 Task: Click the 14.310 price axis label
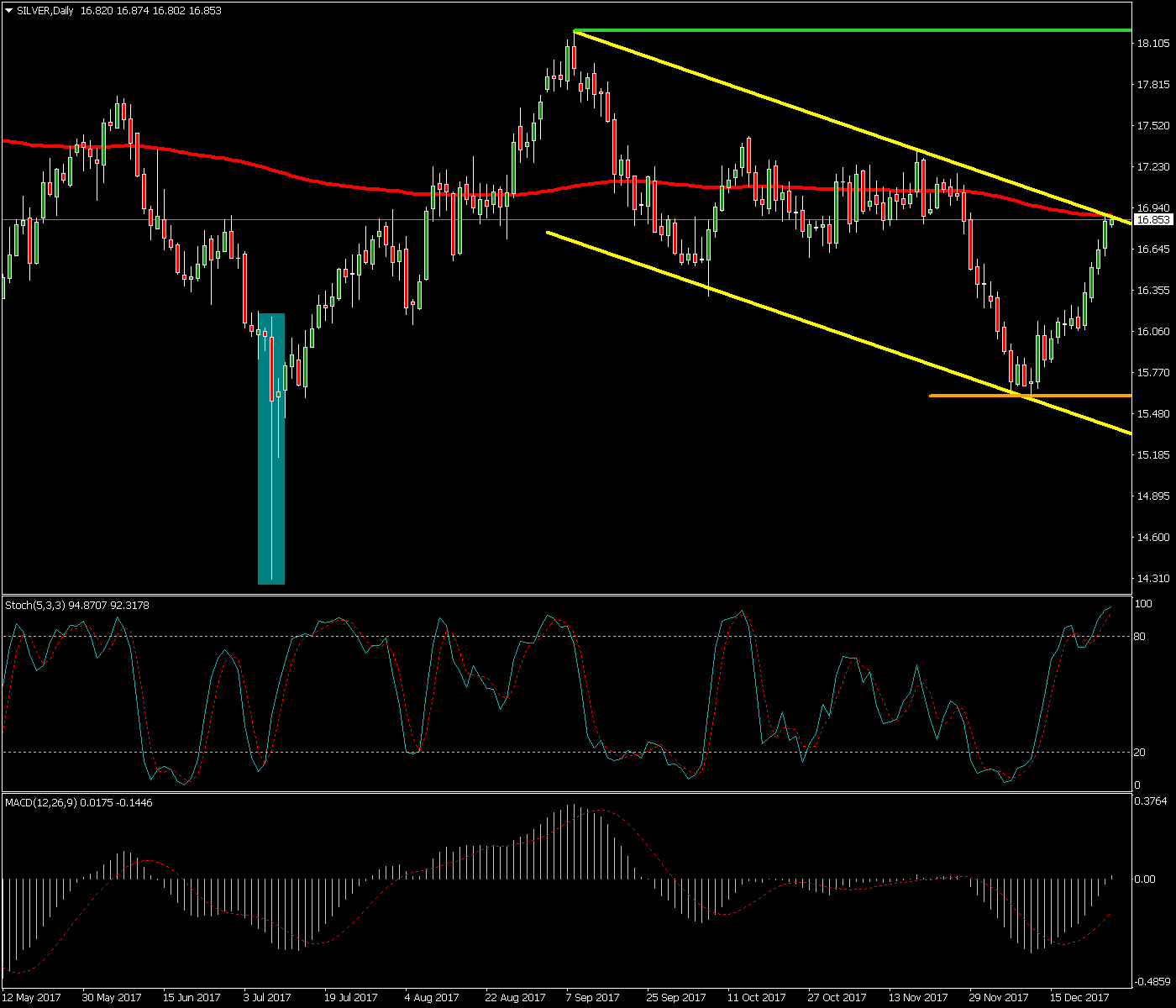pyautogui.click(x=1152, y=578)
